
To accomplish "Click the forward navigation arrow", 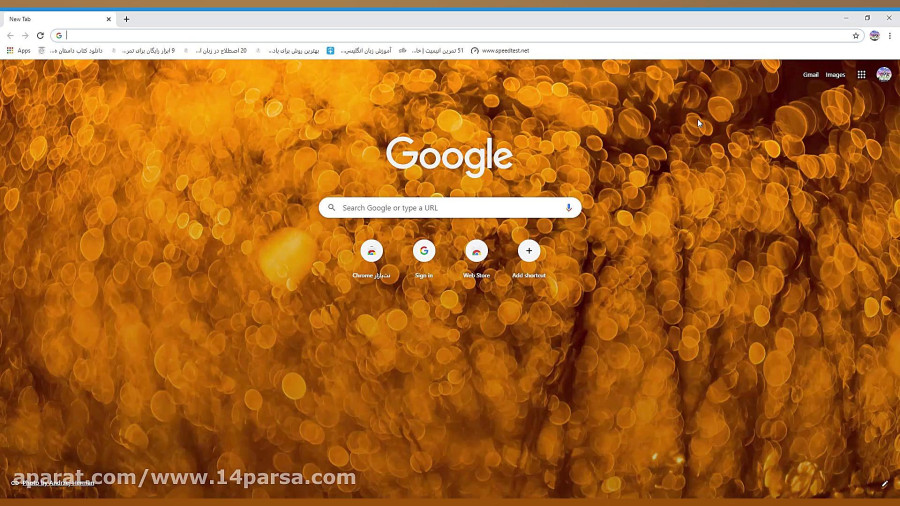I will pos(25,36).
